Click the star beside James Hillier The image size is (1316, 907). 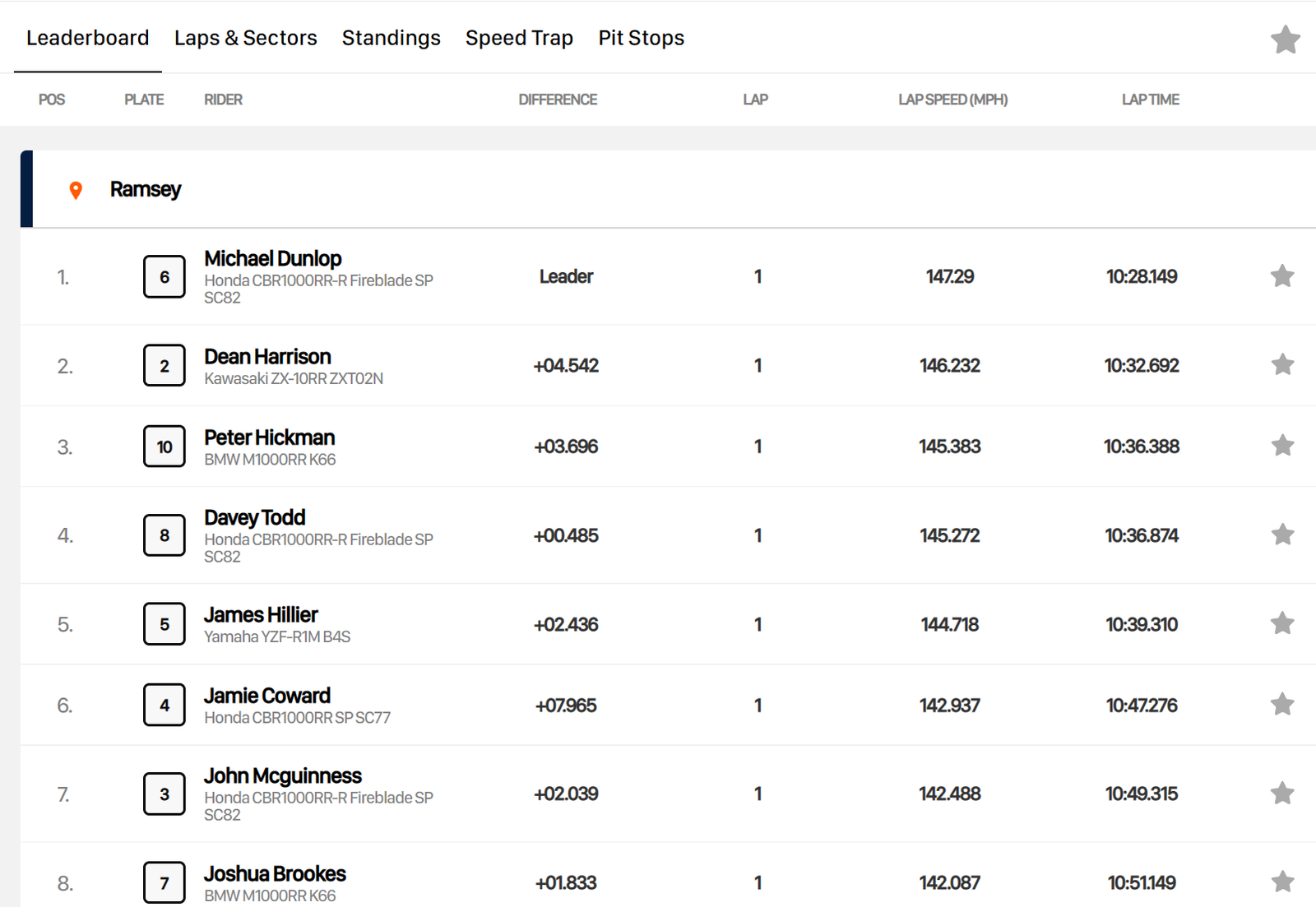tap(1281, 623)
